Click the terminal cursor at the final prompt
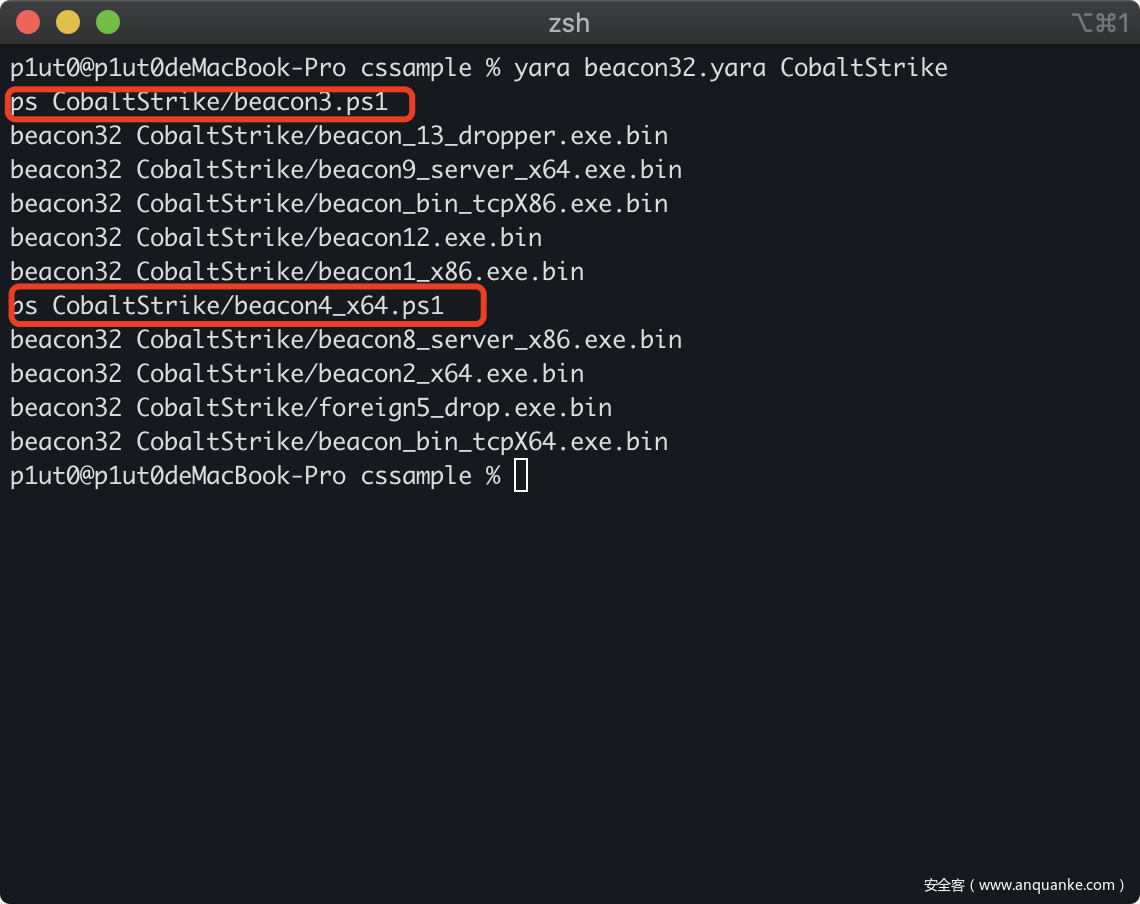 [521, 476]
